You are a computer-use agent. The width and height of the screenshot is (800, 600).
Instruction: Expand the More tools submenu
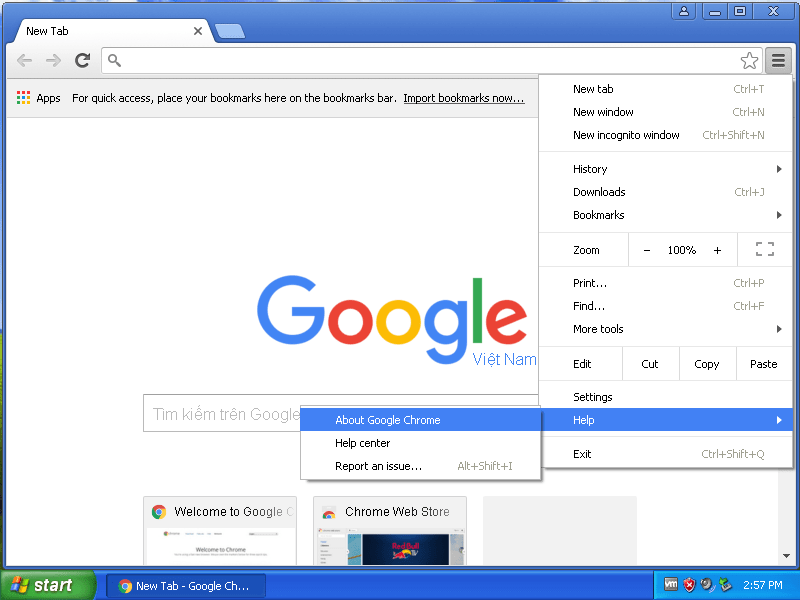coord(665,329)
